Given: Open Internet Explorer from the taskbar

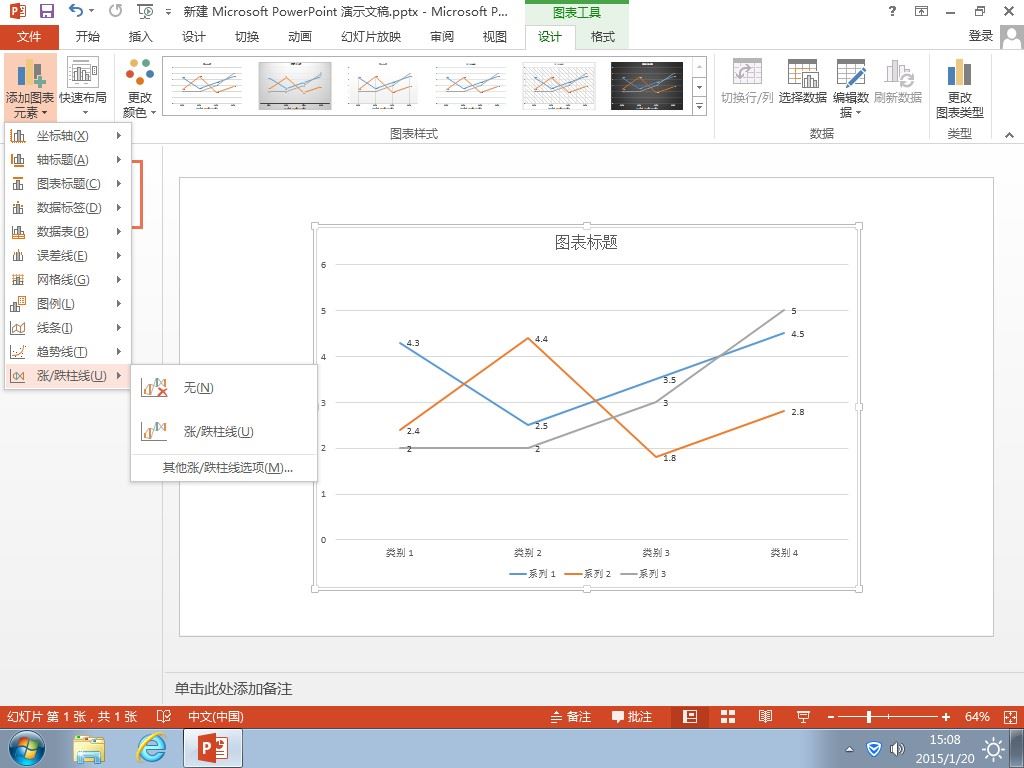Looking at the screenshot, I should coord(151,748).
